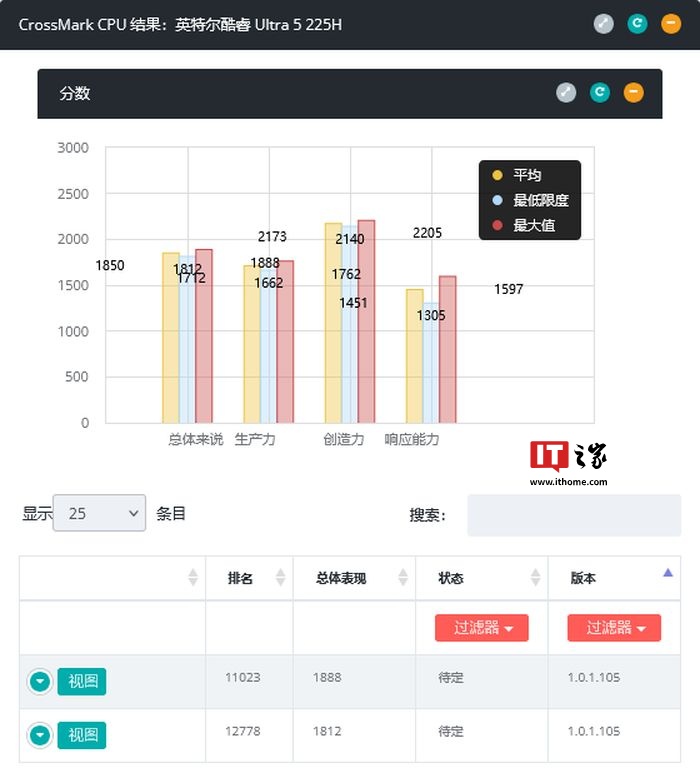Click the 2205 data label
The image size is (700, 773).
(427, 233)
